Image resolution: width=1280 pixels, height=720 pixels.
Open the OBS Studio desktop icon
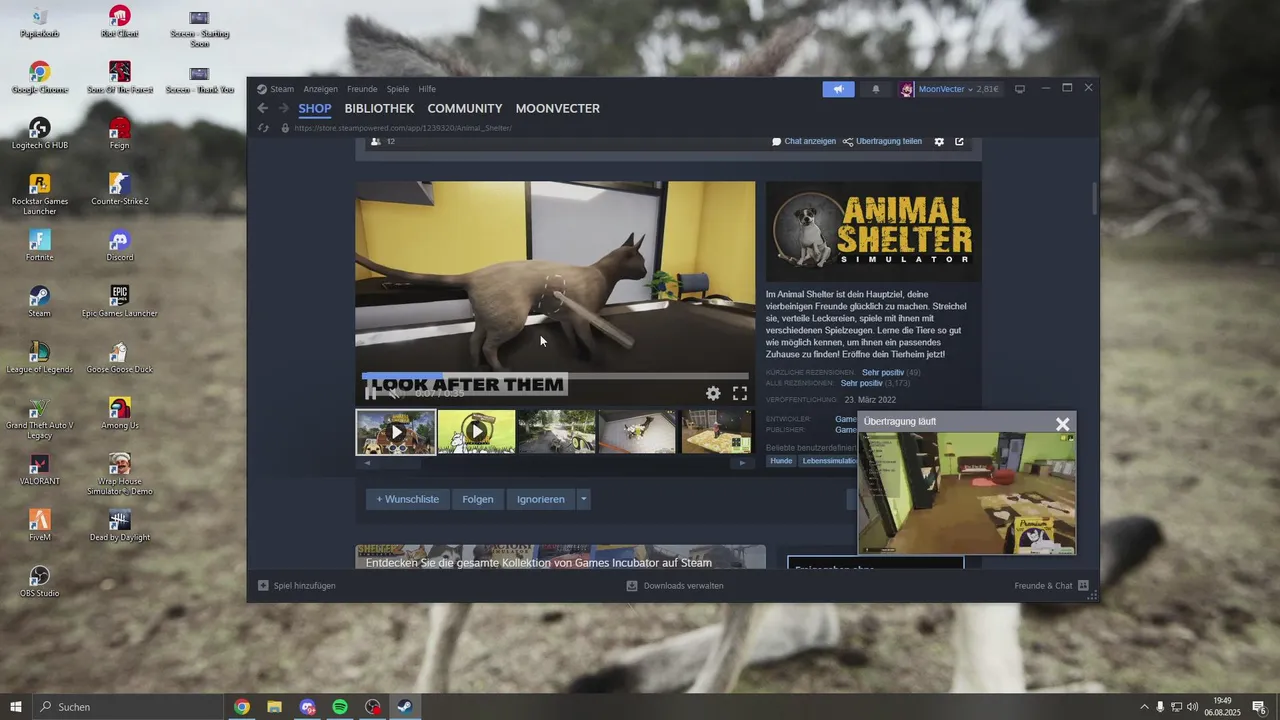tap(39, 582)
